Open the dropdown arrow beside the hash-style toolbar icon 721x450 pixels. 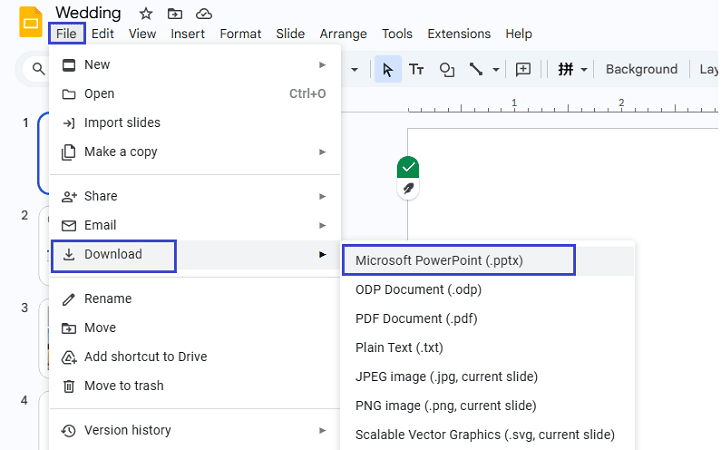[x=584, y=70]
